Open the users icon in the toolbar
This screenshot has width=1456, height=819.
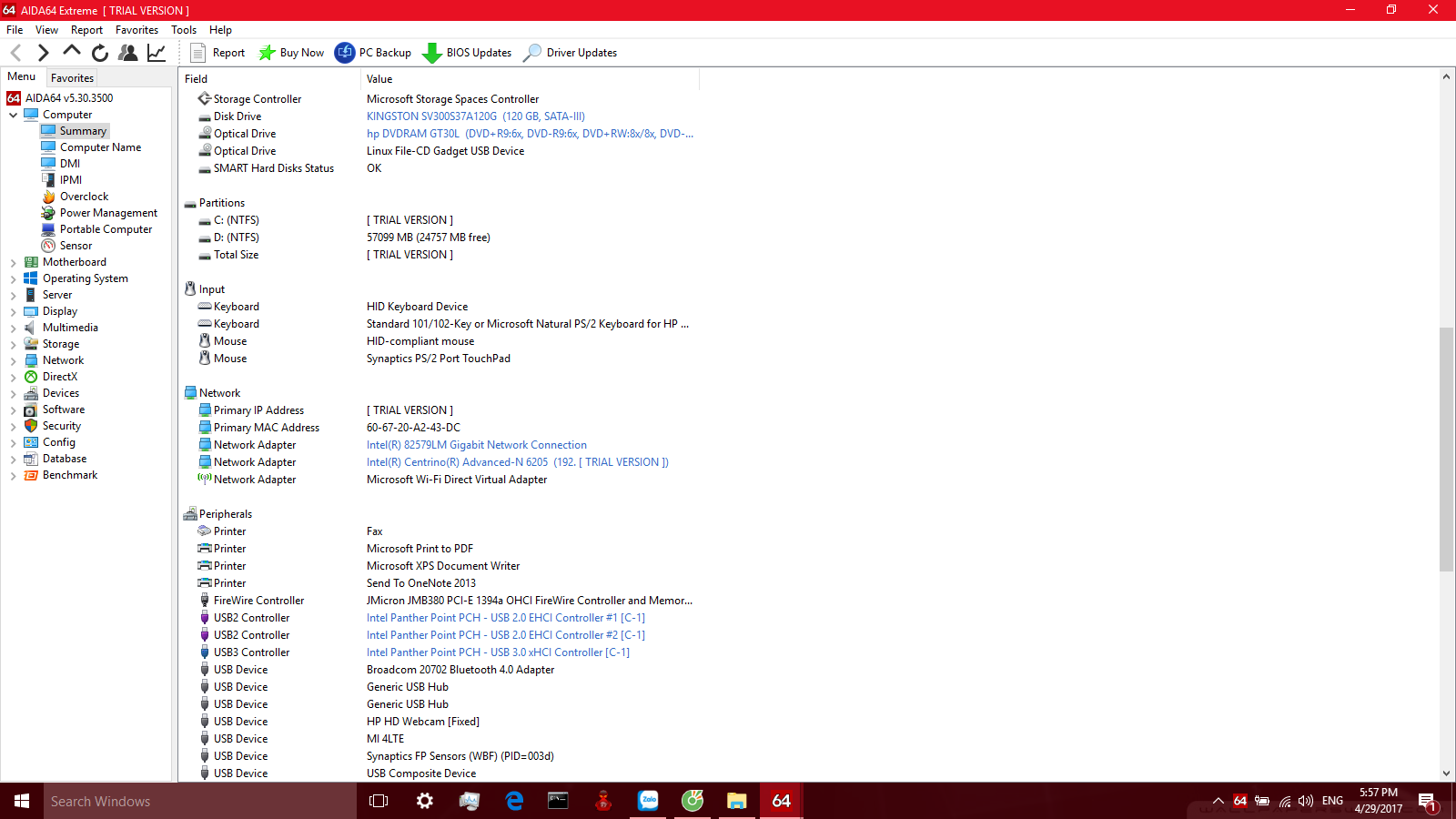point(128,53)
